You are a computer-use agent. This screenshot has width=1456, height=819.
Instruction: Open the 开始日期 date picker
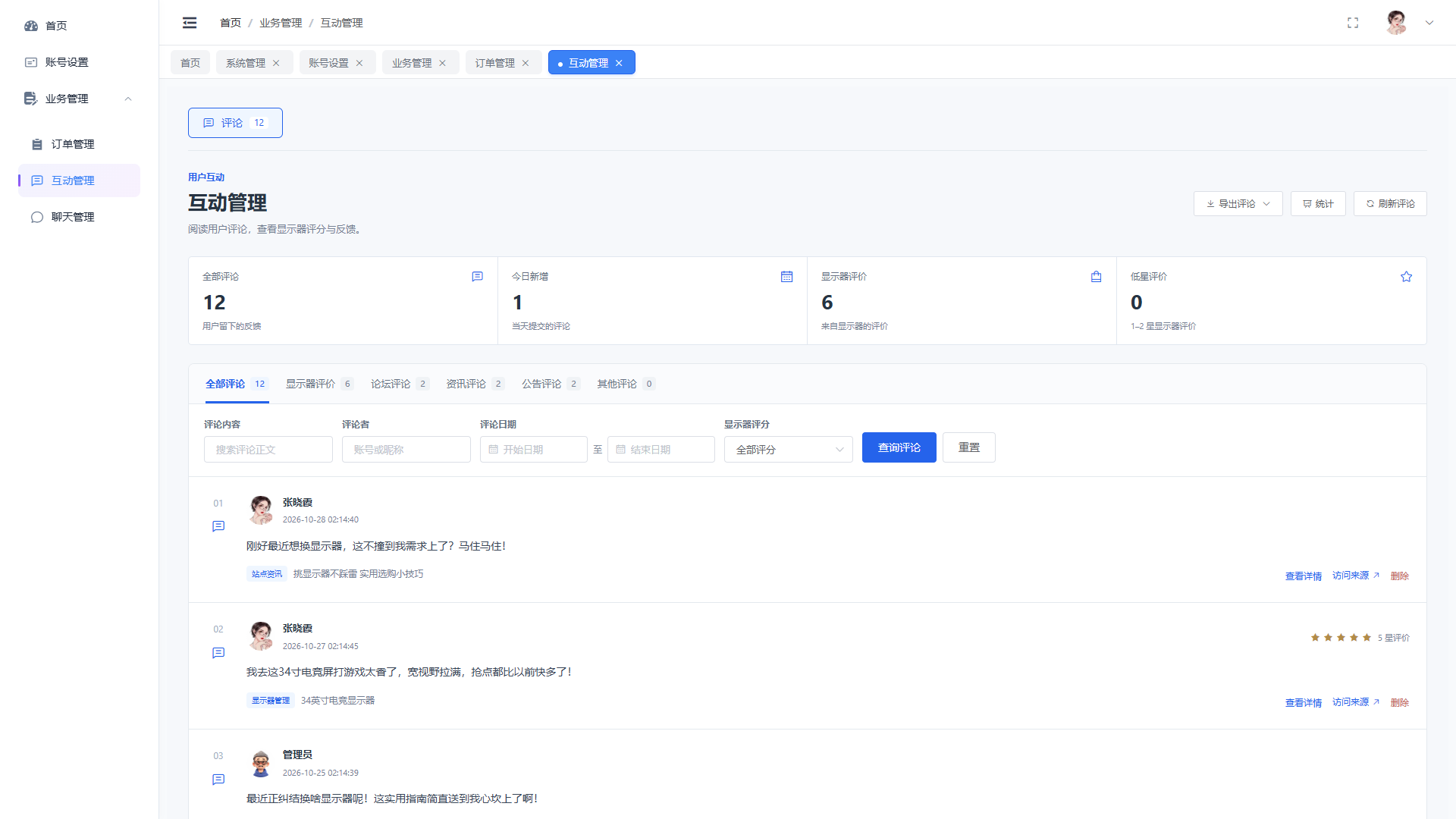pos(534,450)
